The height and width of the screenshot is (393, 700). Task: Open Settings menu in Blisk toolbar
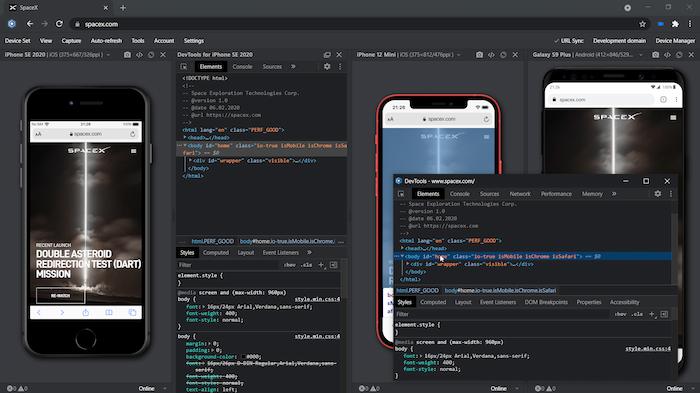pyautogui.click(x=194, y=41)
